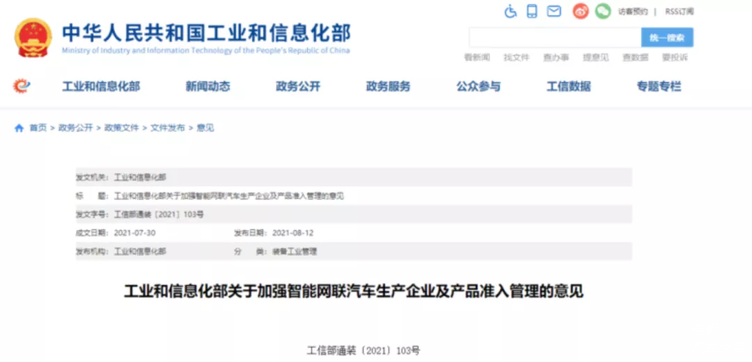Open the Weibo social icon
Viewport: 752px width, 362px height.
click(580, 11)
